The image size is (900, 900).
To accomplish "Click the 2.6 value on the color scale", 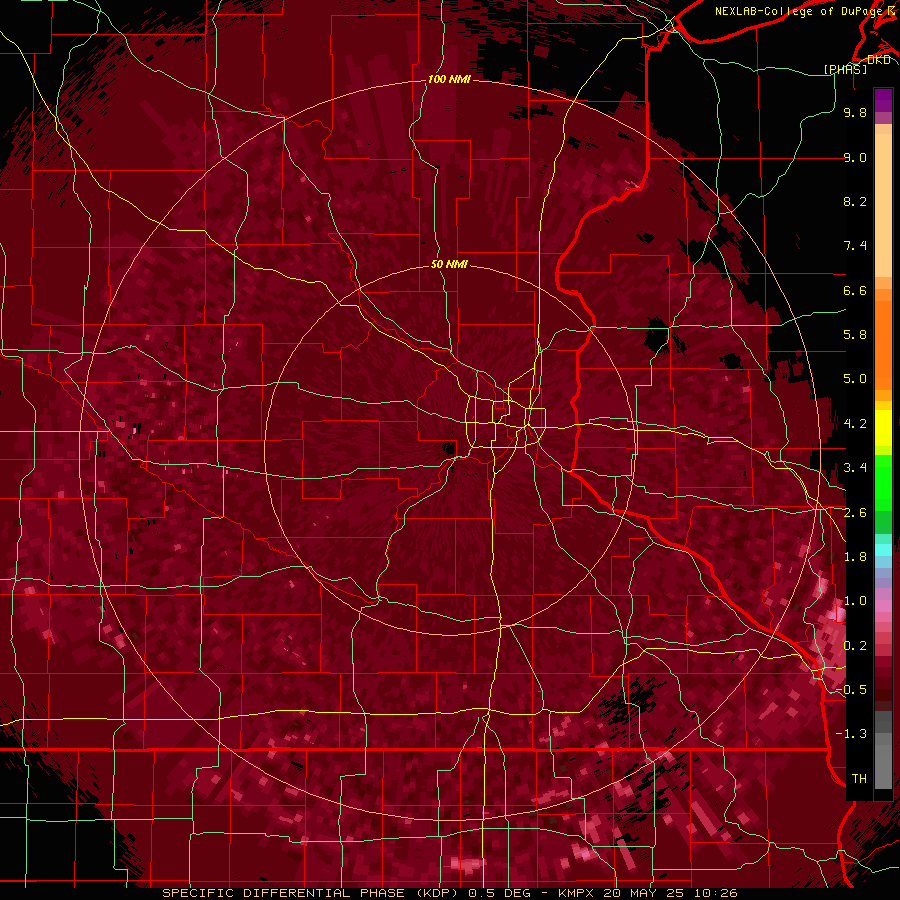I will coord(855,513).
